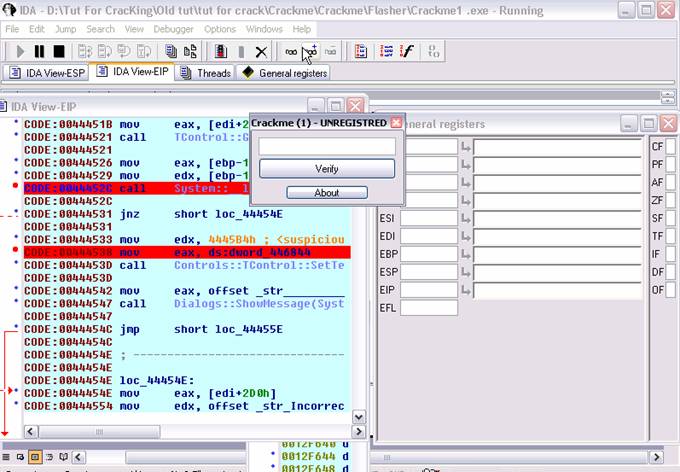The height and width of the screenshot is (472, 680).
Task: Click the IDA View-EIP horizontal scrollbar thumb
Action: pos(99,431)
